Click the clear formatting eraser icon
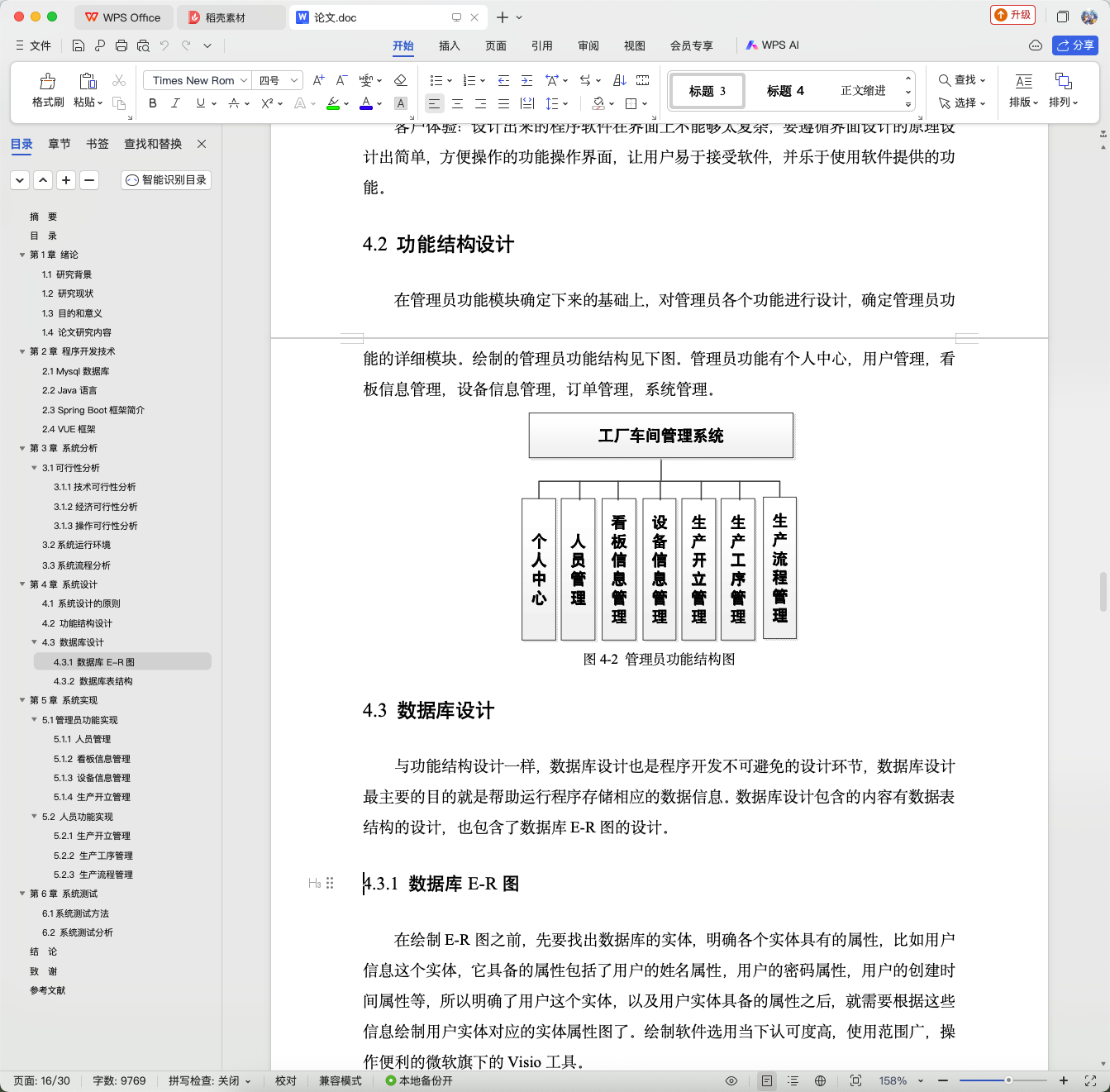The image size is (1110, 1092). [400, 80]
